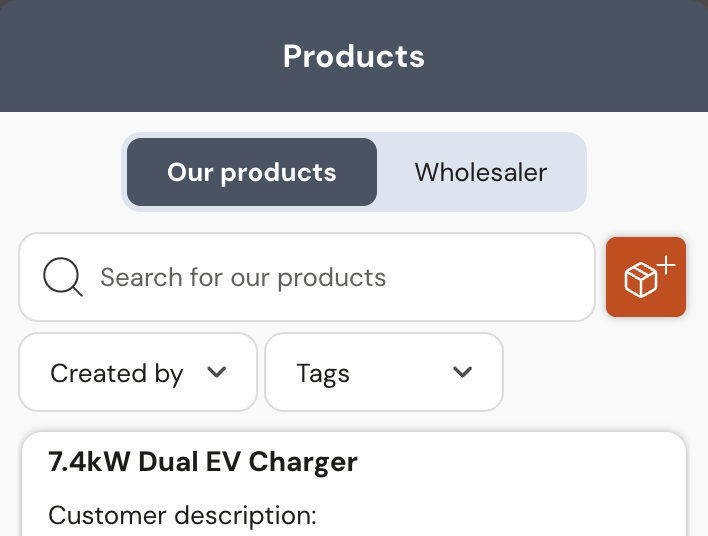Click the Tags label text

pyautogui.click(x=323, y=374)
